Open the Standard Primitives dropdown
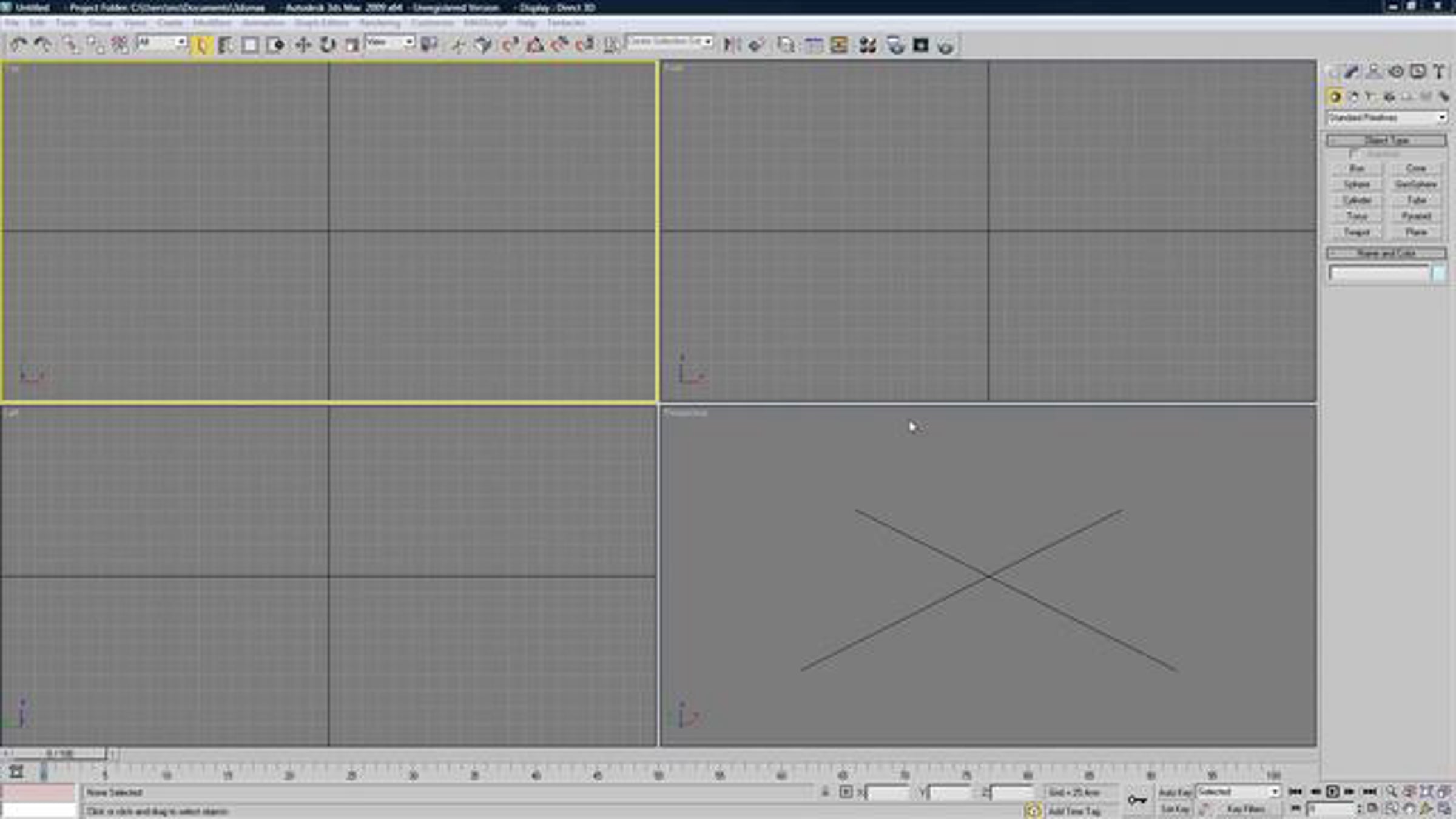The height and width of the screenshot is (819, 1456). click(1386, 118)
